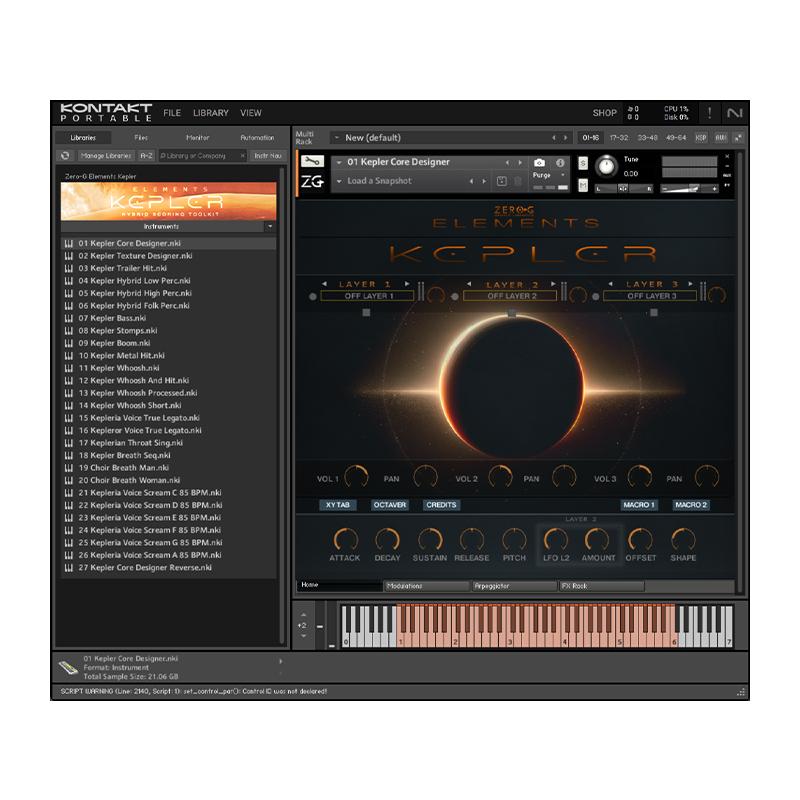
Task: Click piano icon of 03 Kepler Trailer Hit.nki
Action: (x=68, y=268)
